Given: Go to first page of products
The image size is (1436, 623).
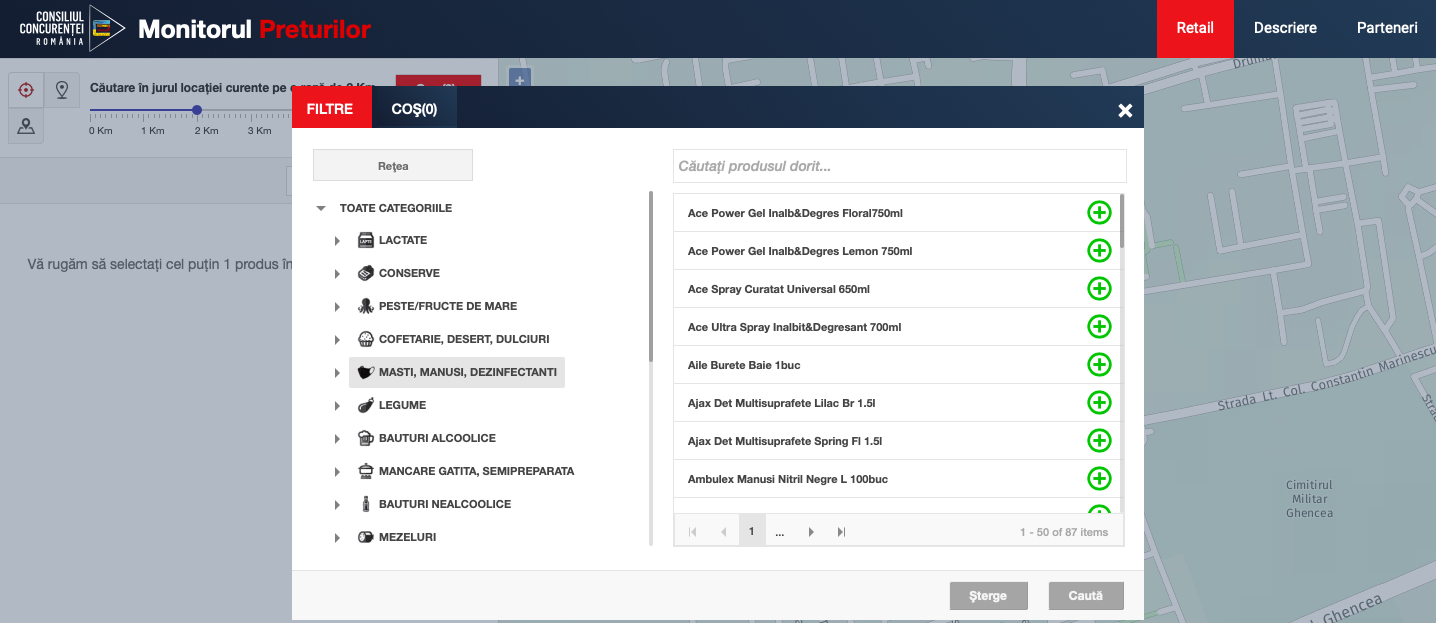Looking at the screenshot, I should [692, 532].
